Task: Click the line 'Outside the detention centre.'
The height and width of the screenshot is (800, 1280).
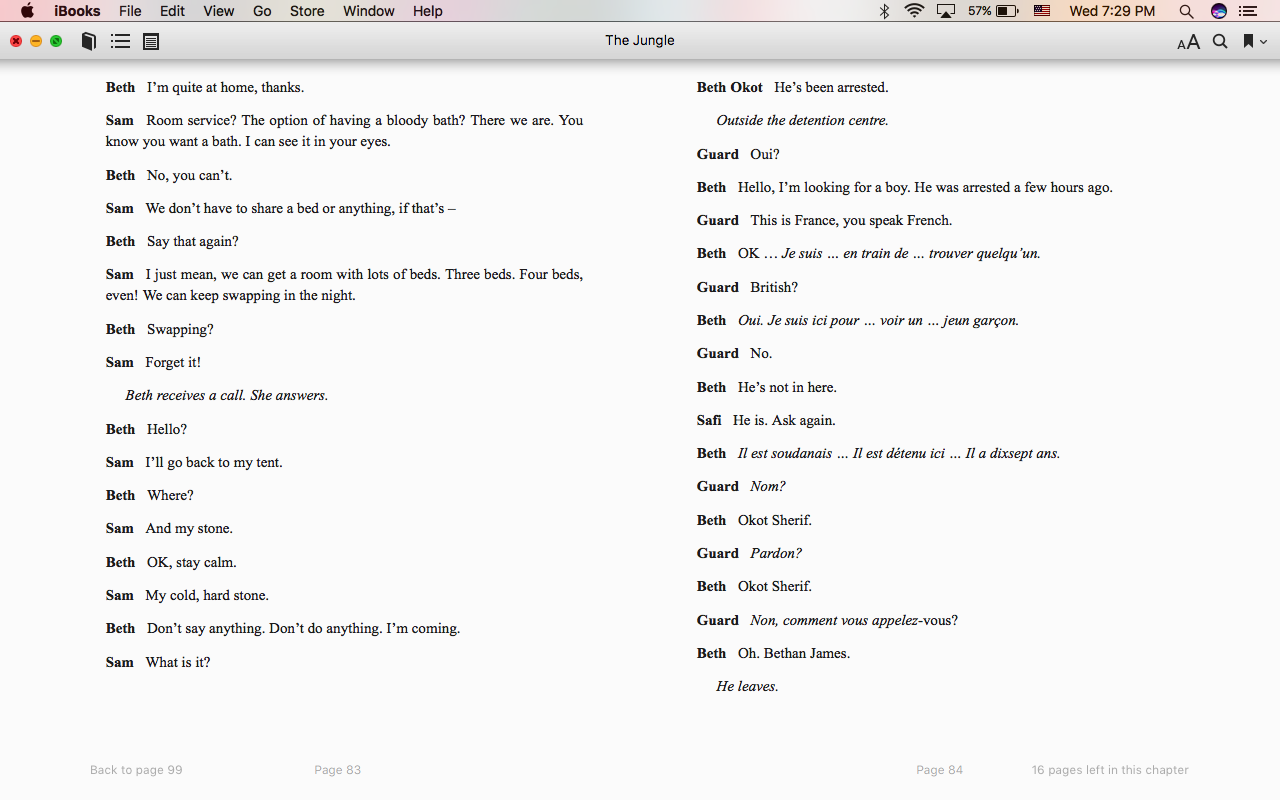Action: point(802,121)
